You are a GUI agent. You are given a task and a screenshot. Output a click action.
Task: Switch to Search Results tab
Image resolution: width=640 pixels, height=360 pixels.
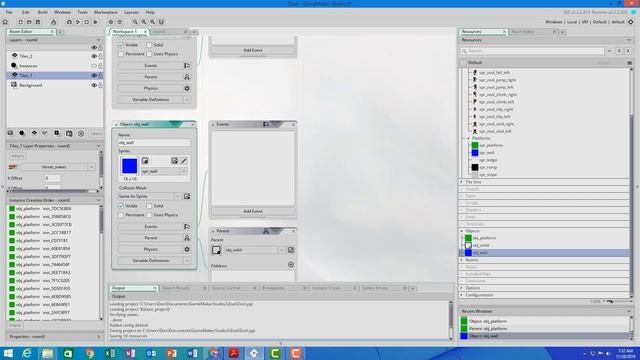click(x=176, y=288)
